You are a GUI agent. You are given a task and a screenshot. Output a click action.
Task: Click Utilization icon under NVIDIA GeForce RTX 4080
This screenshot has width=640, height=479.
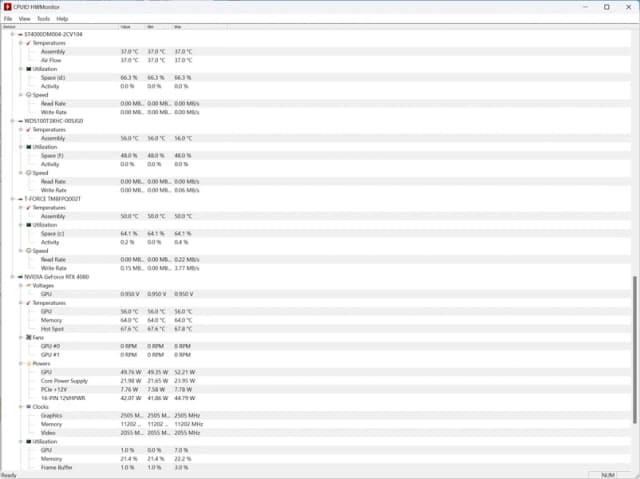(x=29, y=441)
